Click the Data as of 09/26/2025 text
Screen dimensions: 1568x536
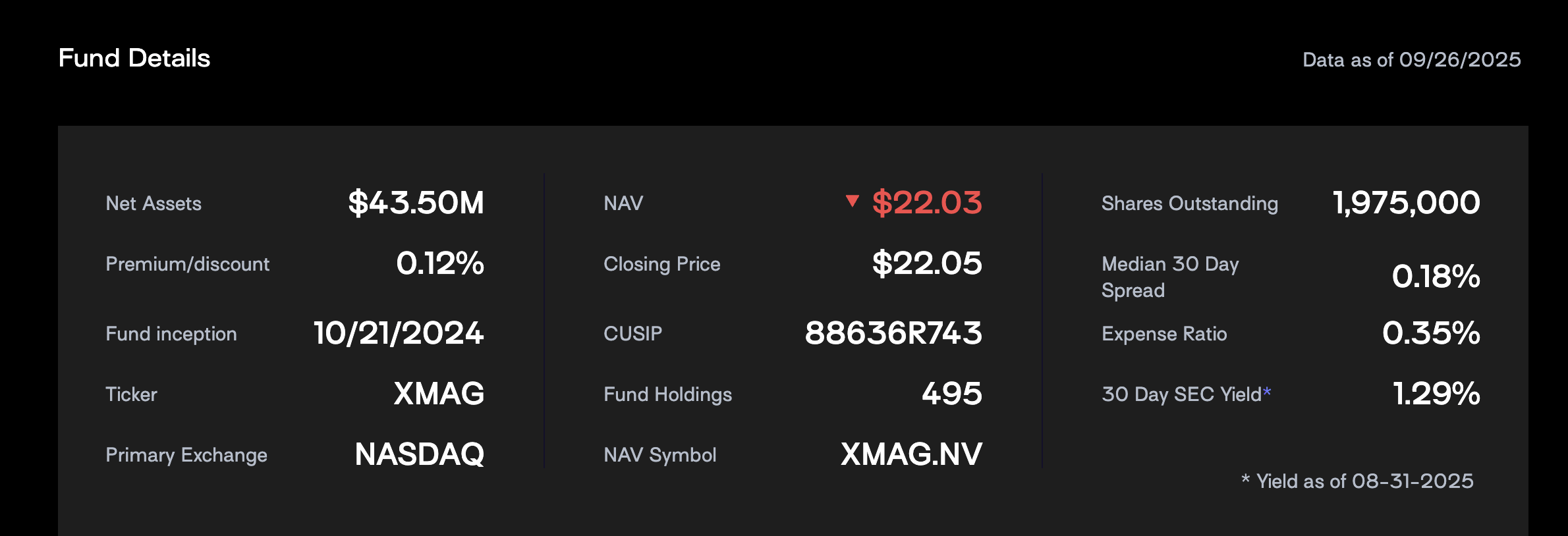tap(1412, 60)
